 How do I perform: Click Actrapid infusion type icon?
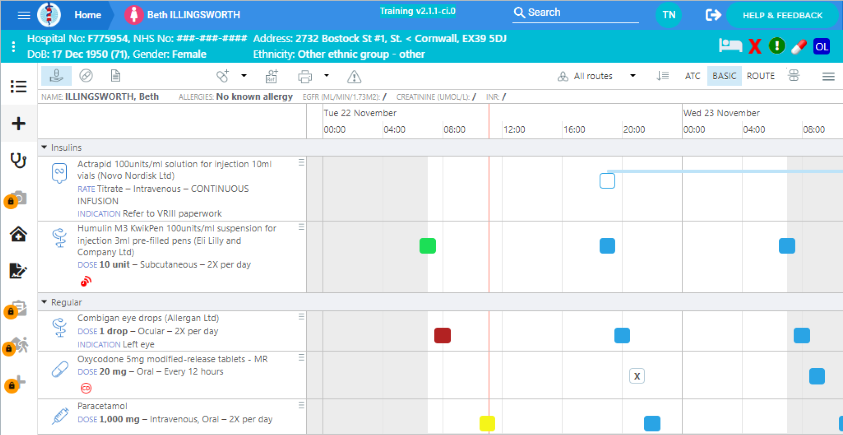59,174
